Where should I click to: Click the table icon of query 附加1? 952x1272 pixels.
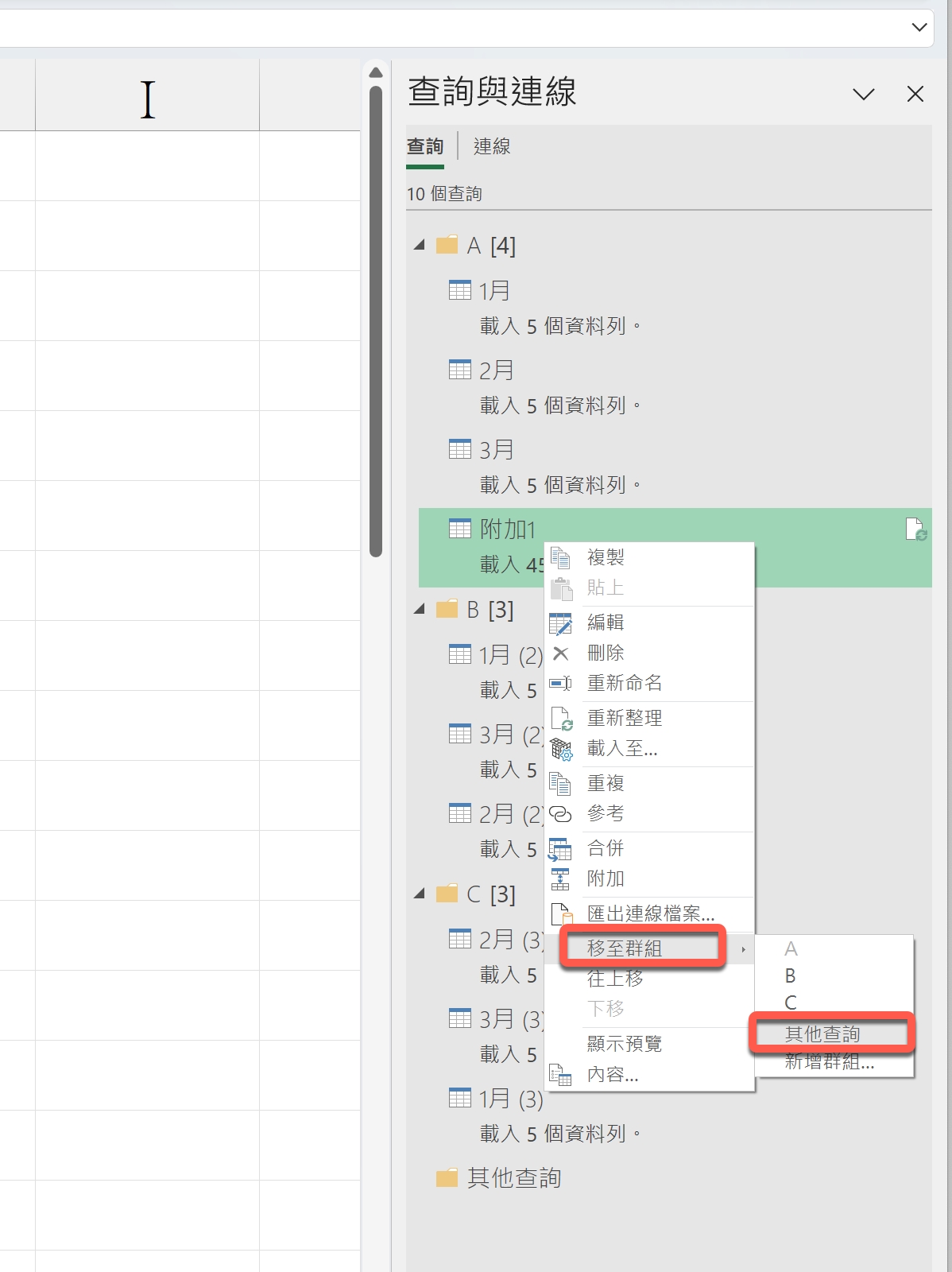pyautogui.click(x=460, y=529)
